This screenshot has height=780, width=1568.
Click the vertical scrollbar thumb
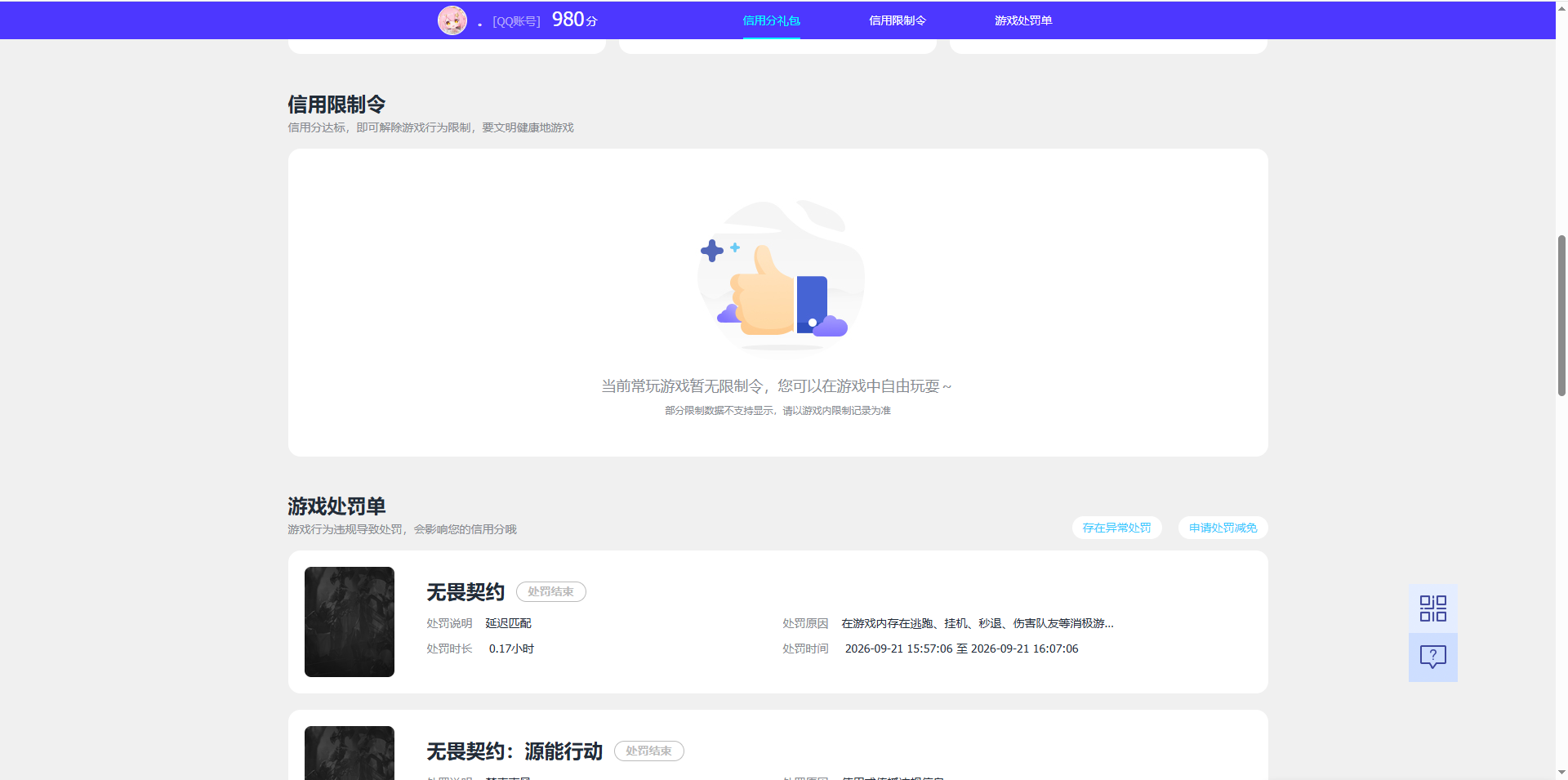point(1561,315)
